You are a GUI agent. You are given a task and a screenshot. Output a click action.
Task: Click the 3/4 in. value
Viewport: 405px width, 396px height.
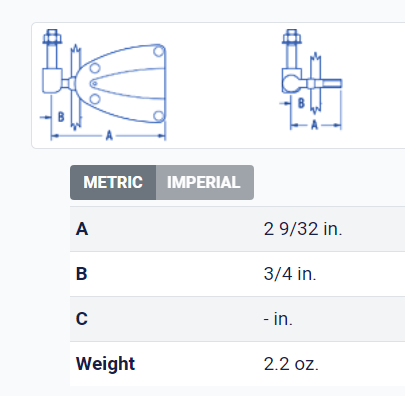point(290,274)
